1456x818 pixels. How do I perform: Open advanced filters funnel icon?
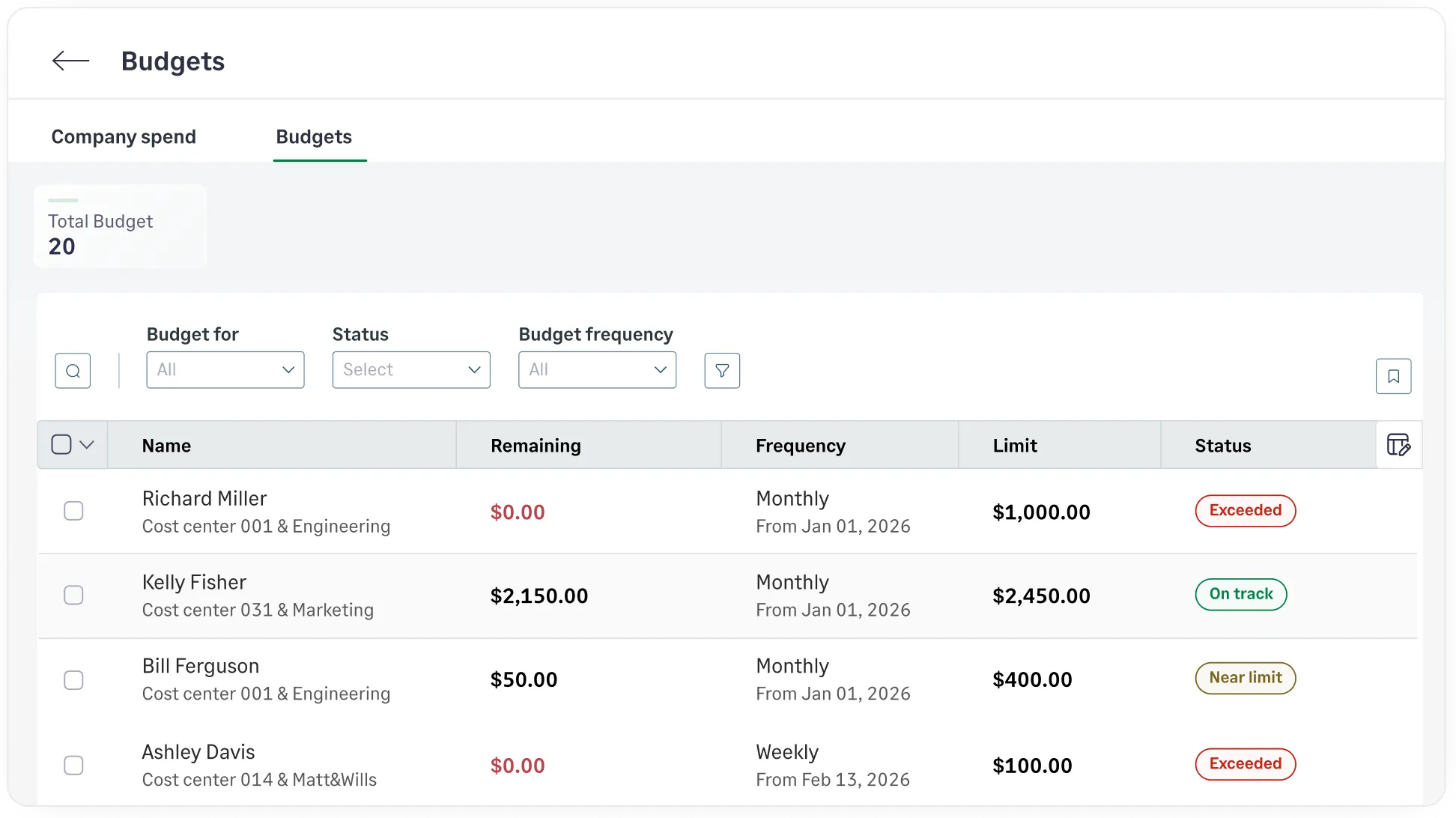pyautogui.click(x=722, y=371)
